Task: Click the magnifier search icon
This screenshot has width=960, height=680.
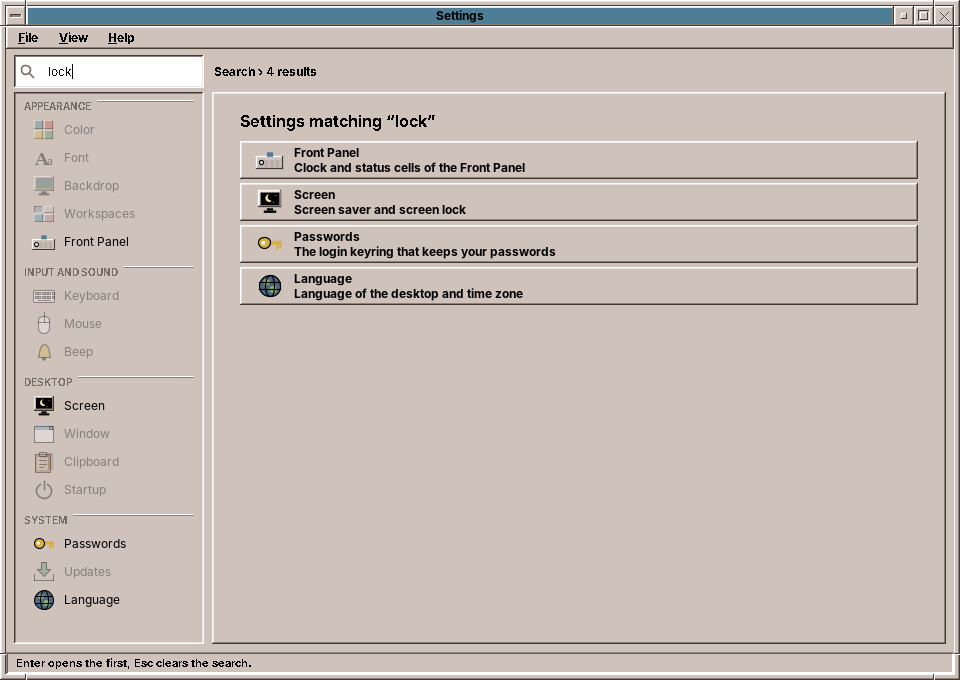Action: tap(28, 72)
